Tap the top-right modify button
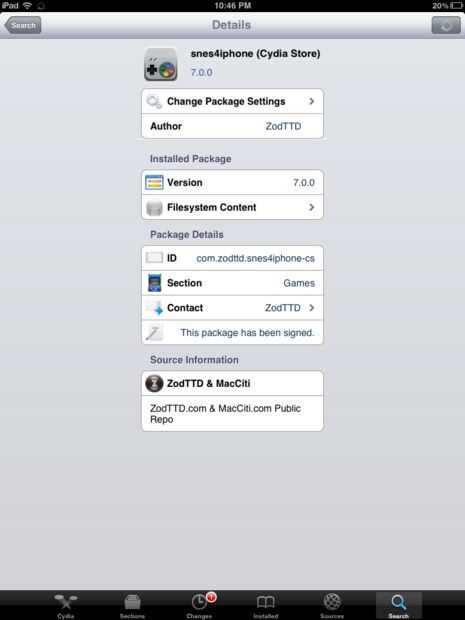The image size is (465, 620). coord(446,25)
